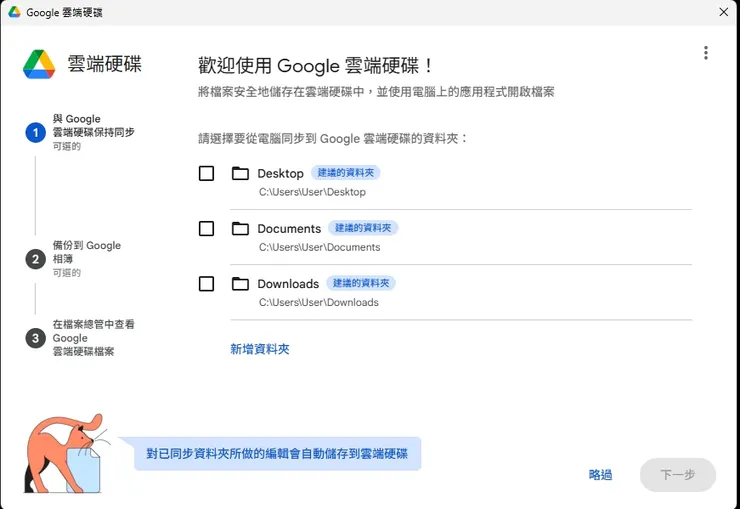Click the 略過 skip button
The image size is (740, 509).
(600, 475)
